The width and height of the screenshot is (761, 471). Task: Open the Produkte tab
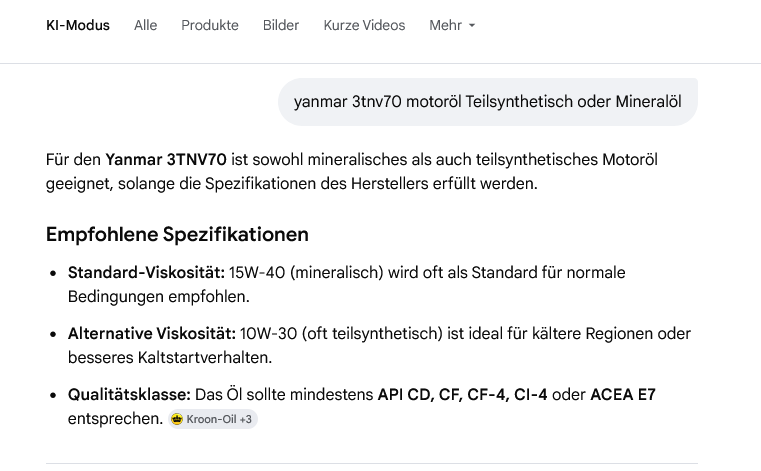tap(210, 25)
